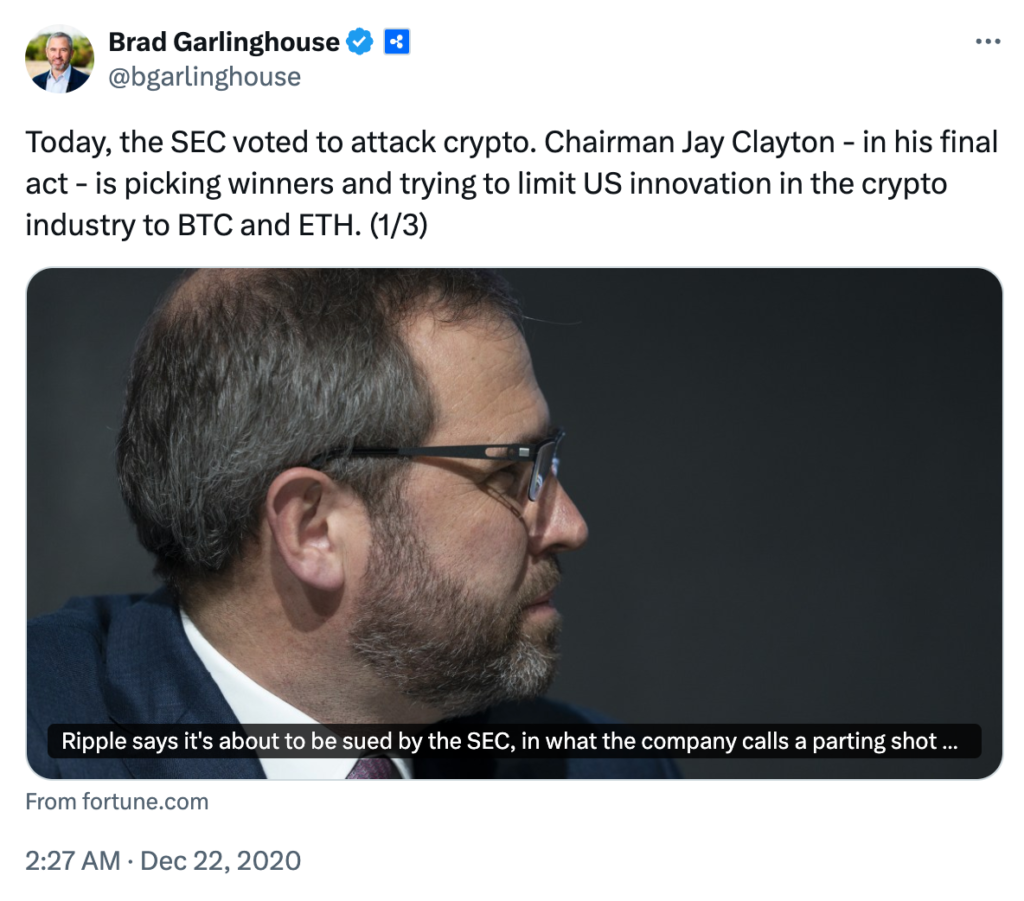Click the Dec 22, 2020 date
Screen dimensions: 1024x901
(x=220, y=860)
